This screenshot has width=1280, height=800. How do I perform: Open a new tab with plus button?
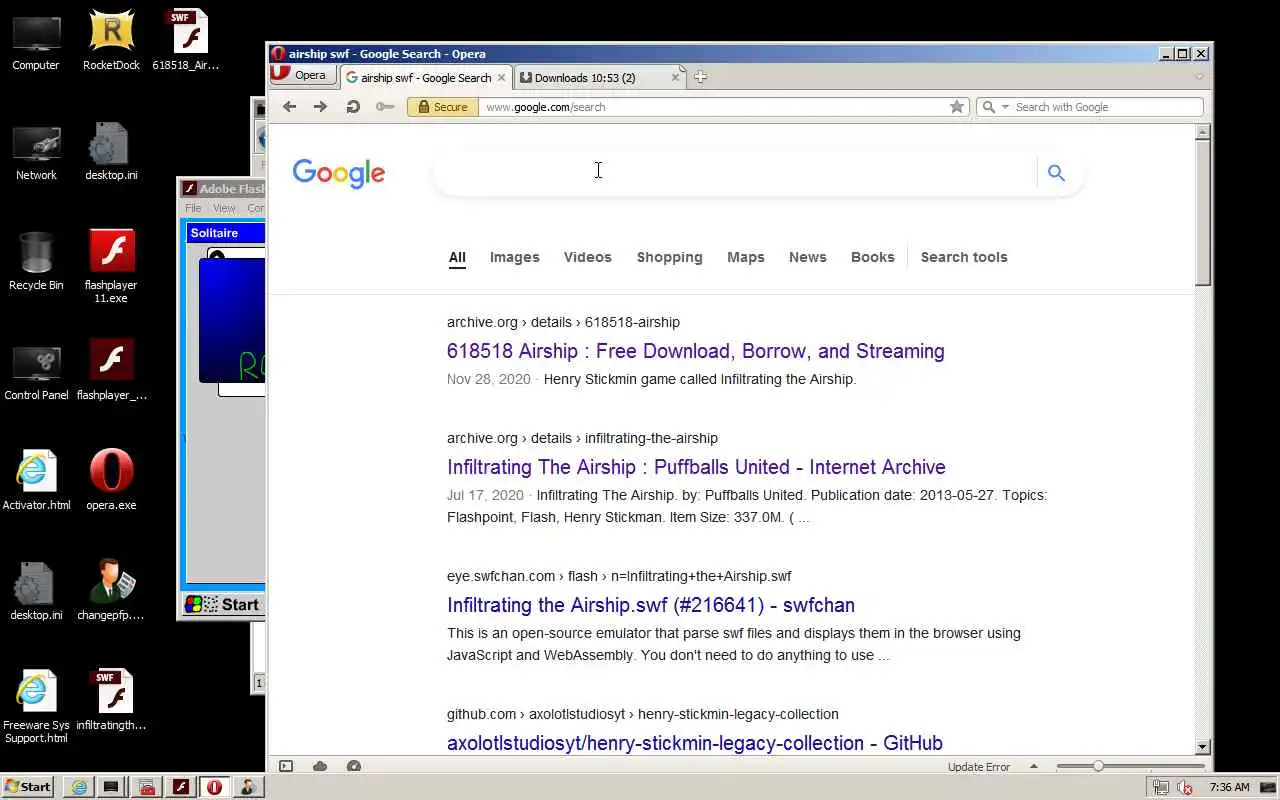point(700,77)
